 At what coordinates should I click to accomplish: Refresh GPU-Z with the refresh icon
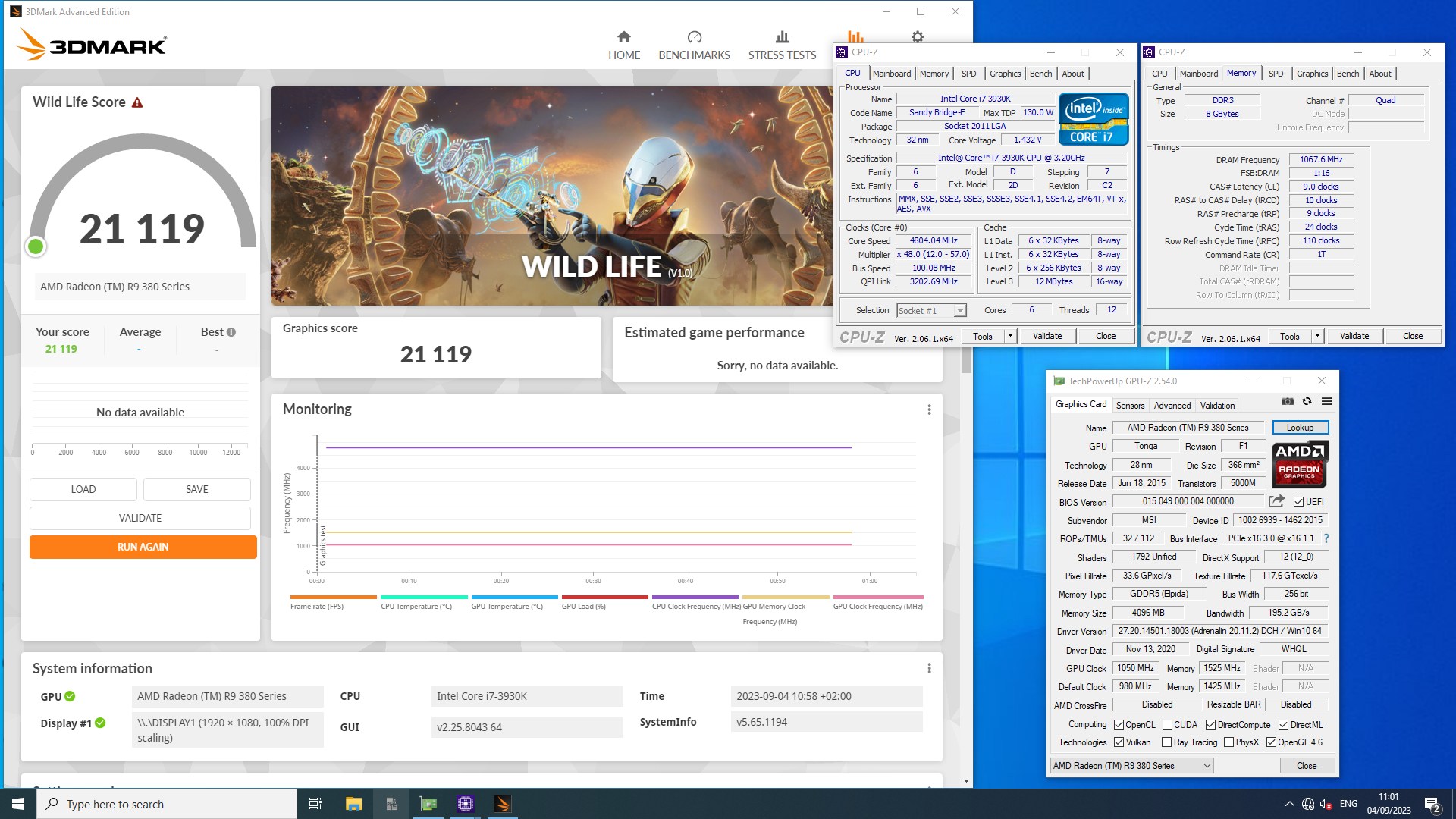tap(1307, 401)
